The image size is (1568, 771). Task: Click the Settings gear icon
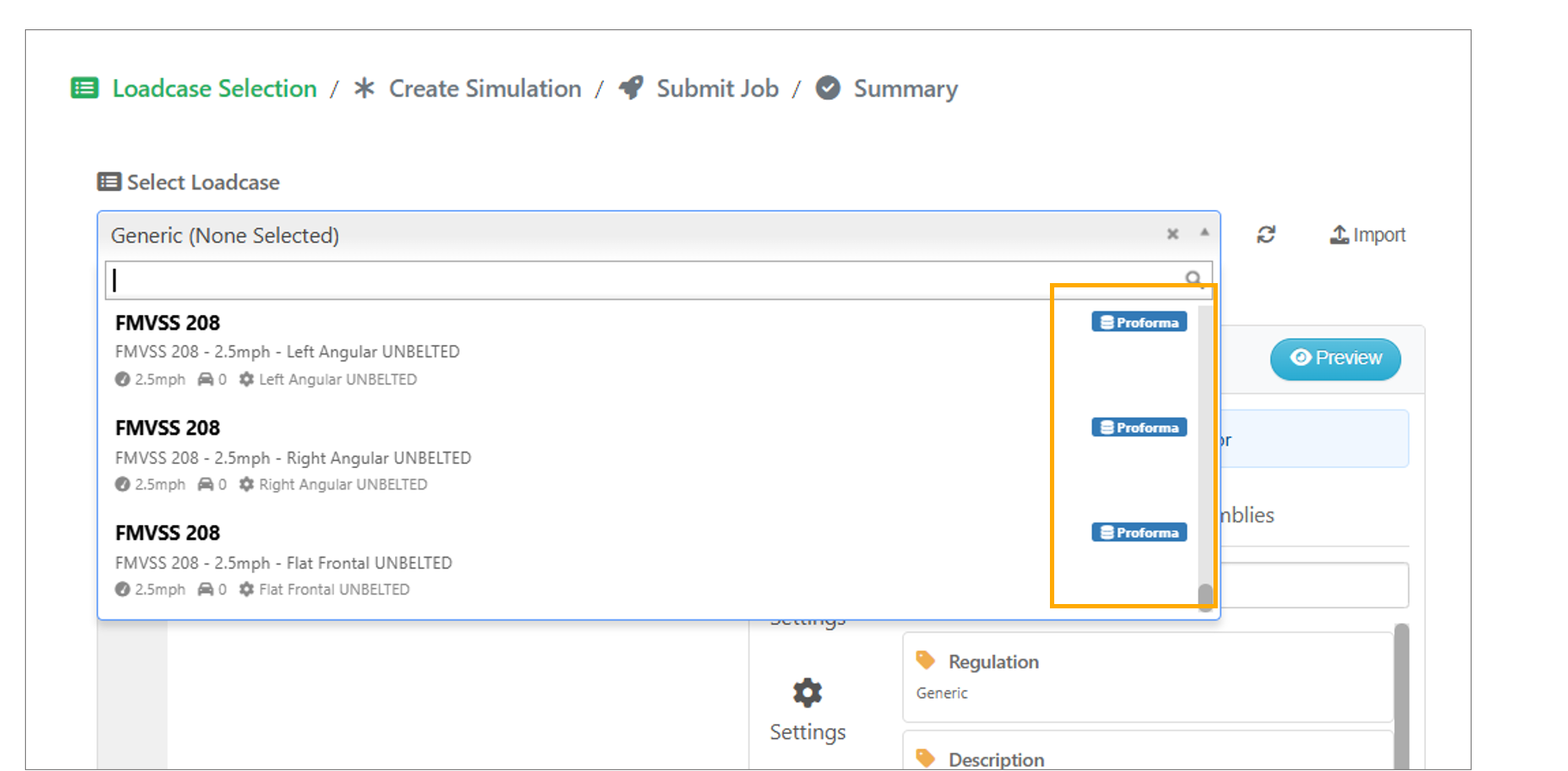(x=807, y=693)
